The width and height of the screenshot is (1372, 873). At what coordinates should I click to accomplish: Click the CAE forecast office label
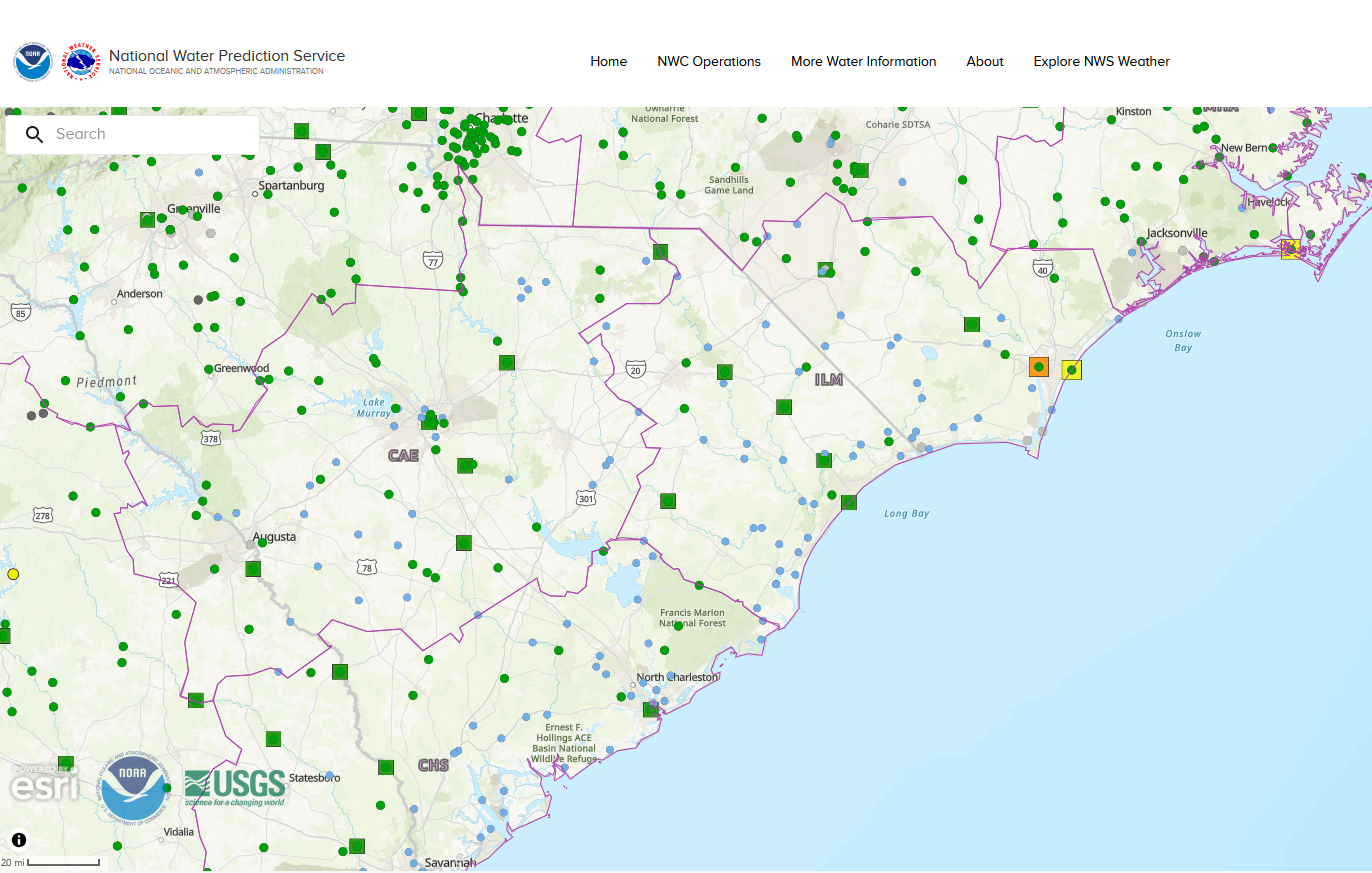click(403, 455)
